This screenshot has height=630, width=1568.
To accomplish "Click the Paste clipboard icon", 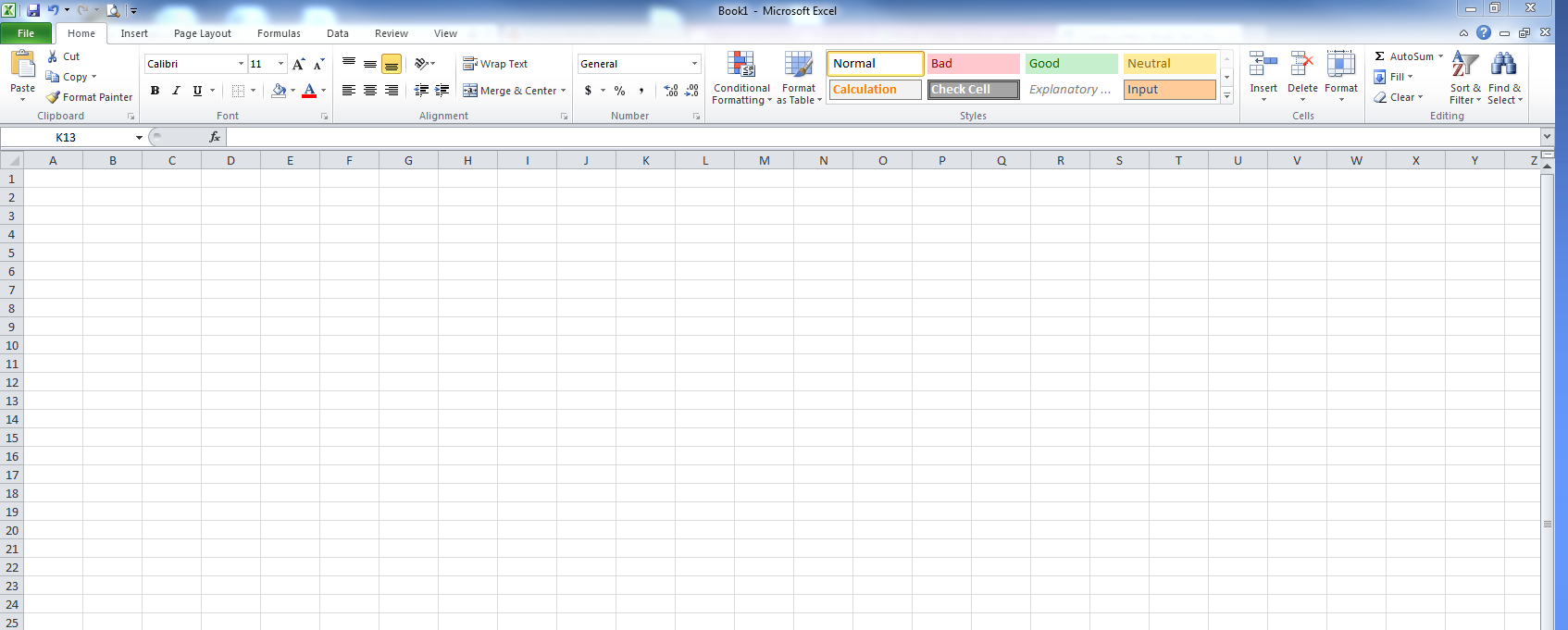I will [x=22, y=66].
